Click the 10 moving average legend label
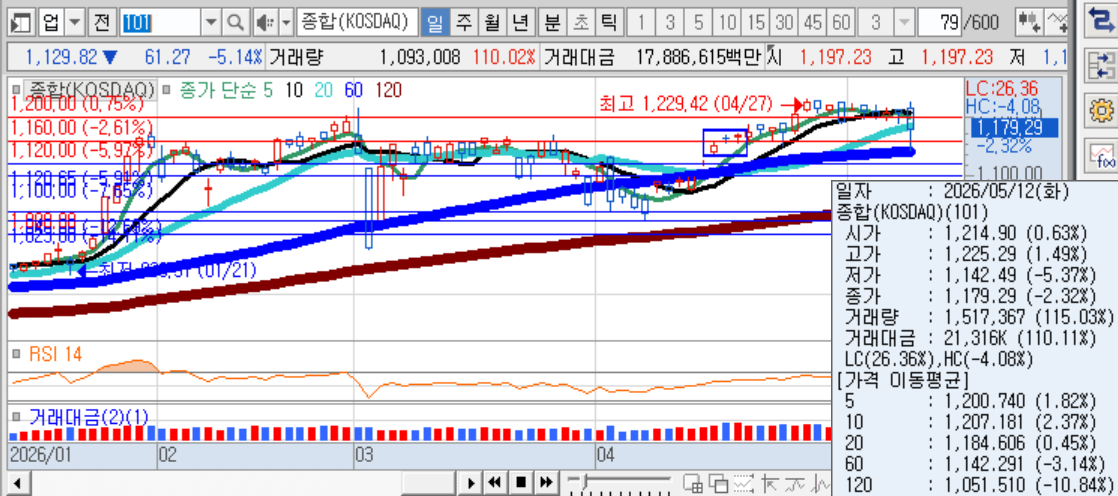This screenshot has width=1118, height=496. [x=293, y=90]
